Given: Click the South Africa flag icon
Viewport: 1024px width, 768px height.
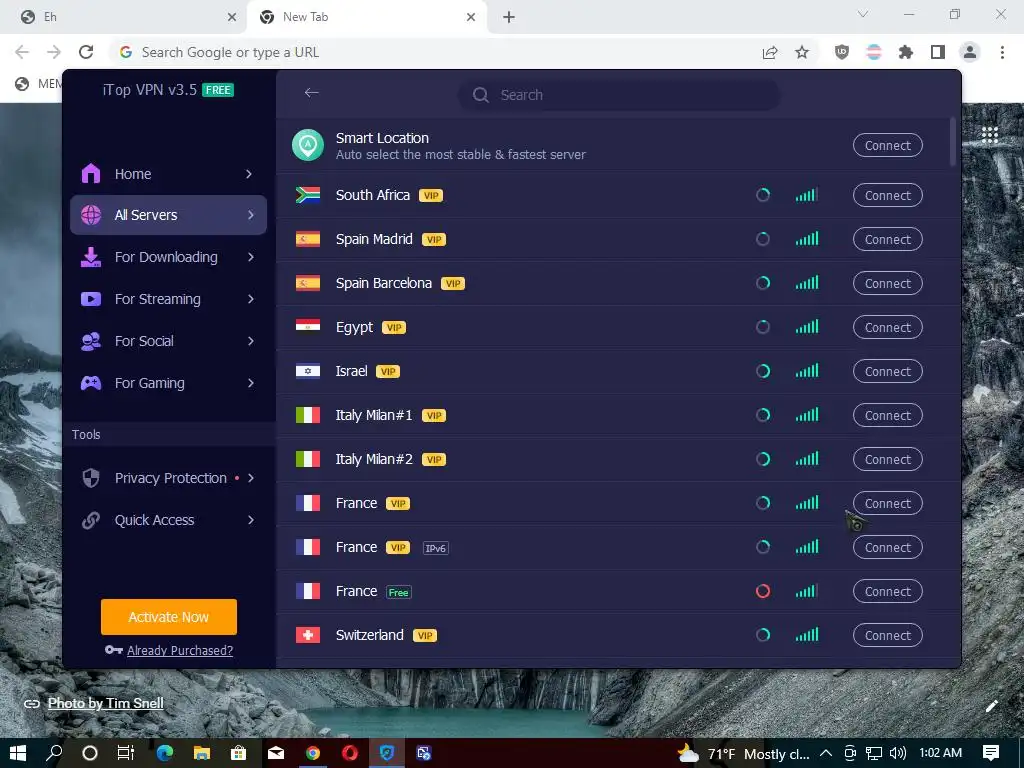Looking at the screenshot, I should (308, 195).
